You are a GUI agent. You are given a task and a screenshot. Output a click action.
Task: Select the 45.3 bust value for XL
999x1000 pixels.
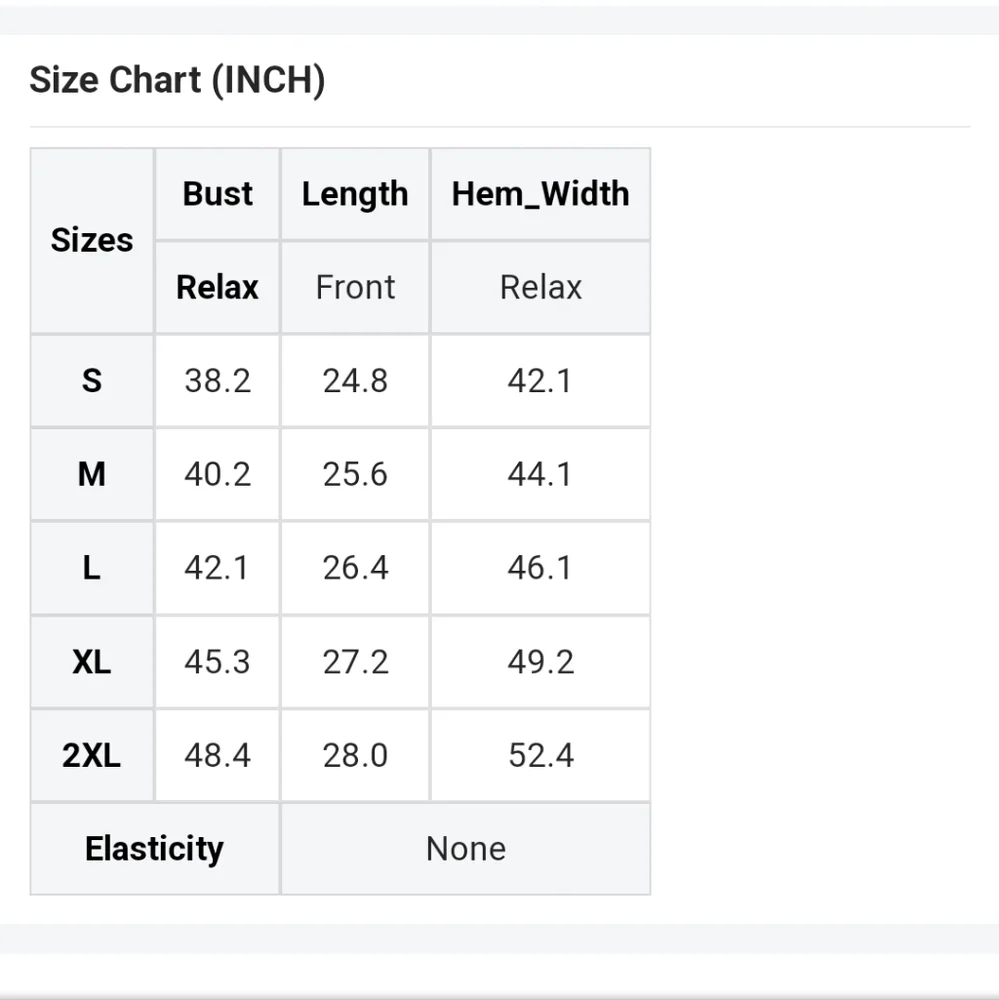(218, 661)
